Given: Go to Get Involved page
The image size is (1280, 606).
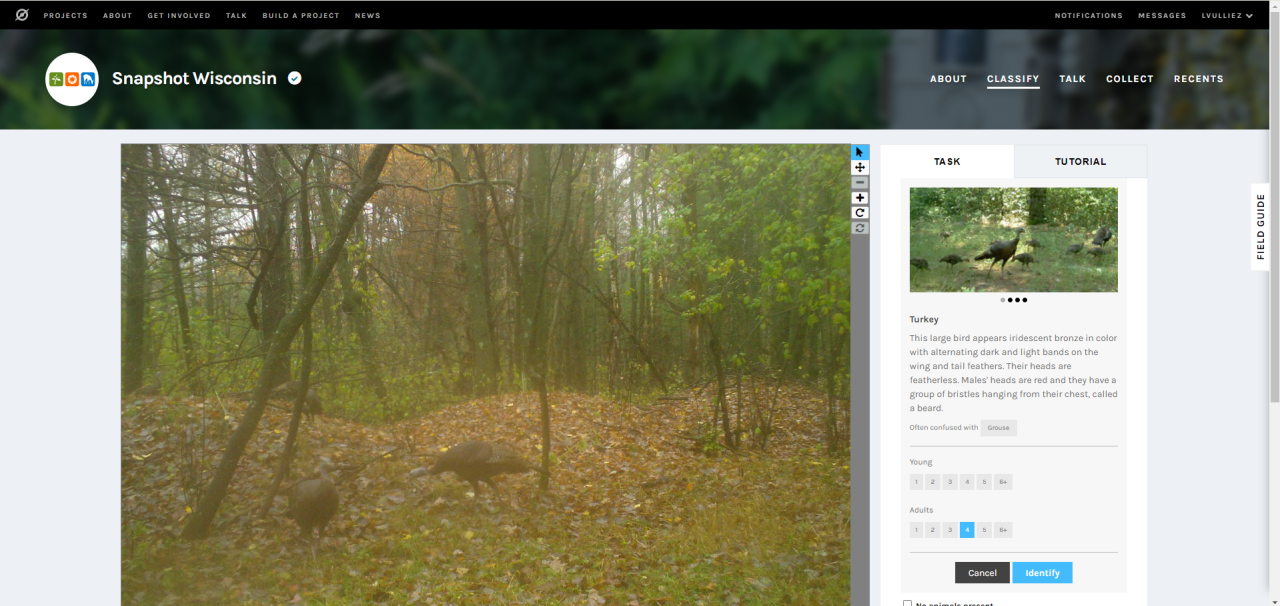Looking at the screenshot, I should pyautogui.click(x=178, y=16).
